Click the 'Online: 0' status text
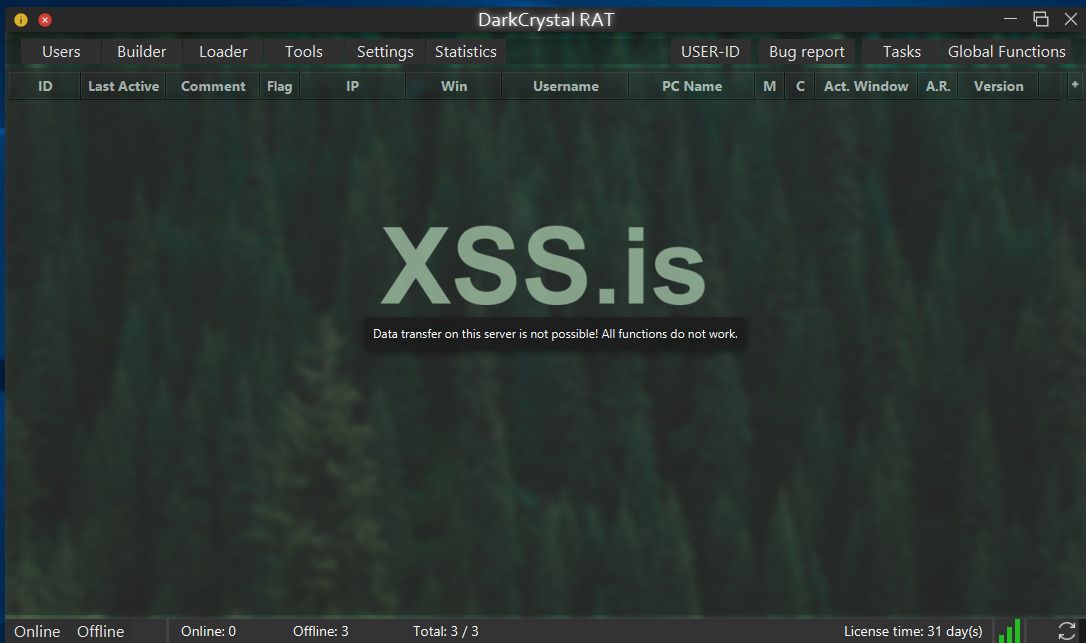Screen dimensions: 1086x643 click(x=208, y=631)
